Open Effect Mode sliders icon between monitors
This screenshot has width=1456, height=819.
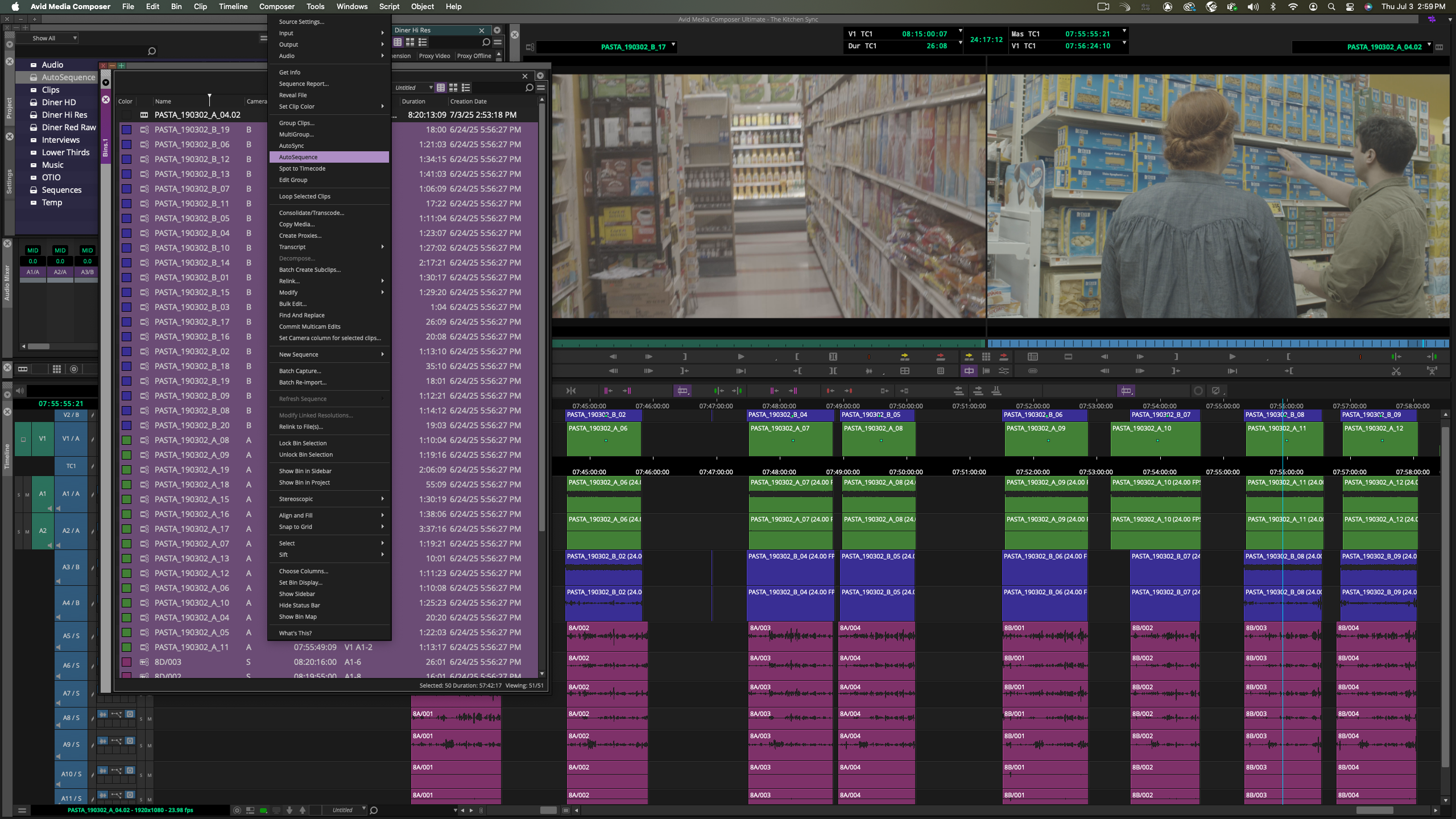coord(1004,371)
